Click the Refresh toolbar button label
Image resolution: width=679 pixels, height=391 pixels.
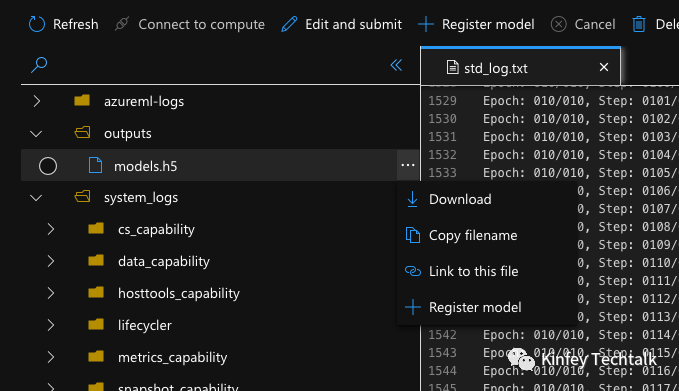point(75,24)
